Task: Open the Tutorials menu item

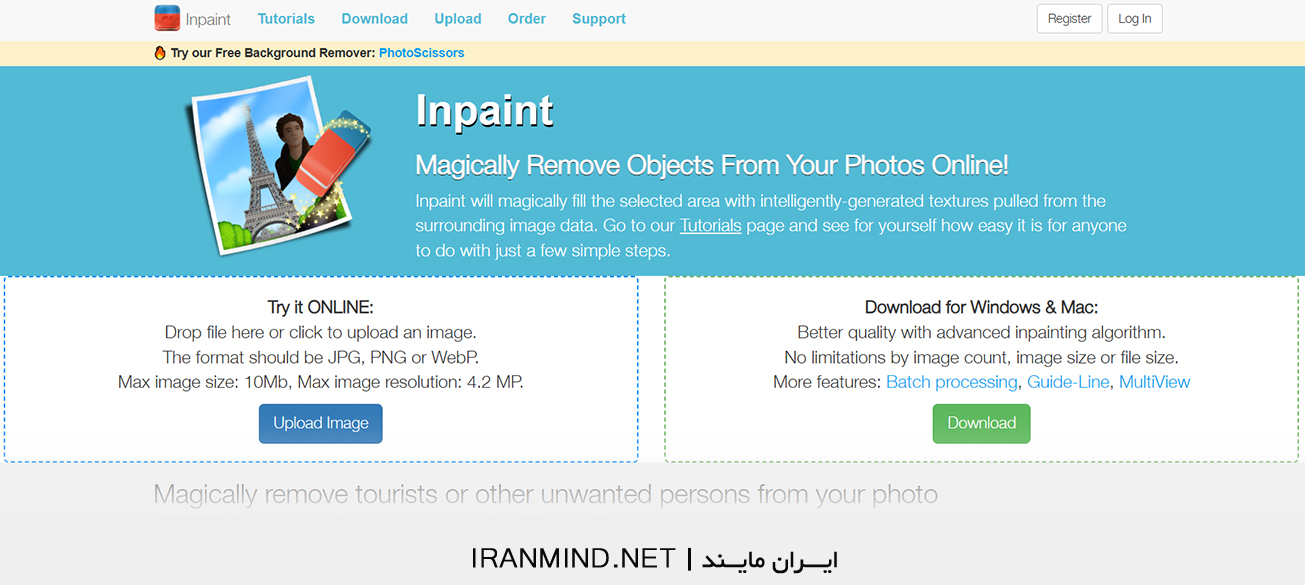Action: (x=286, y=19)
